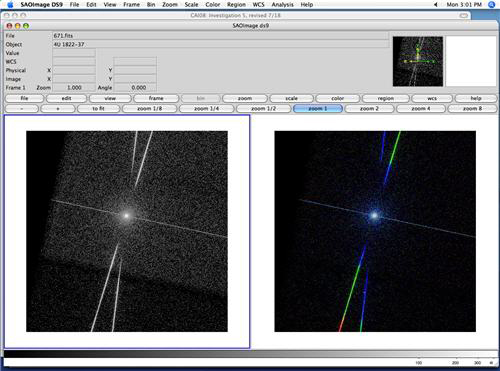Click the background window toolbar toggle pill

464,15
